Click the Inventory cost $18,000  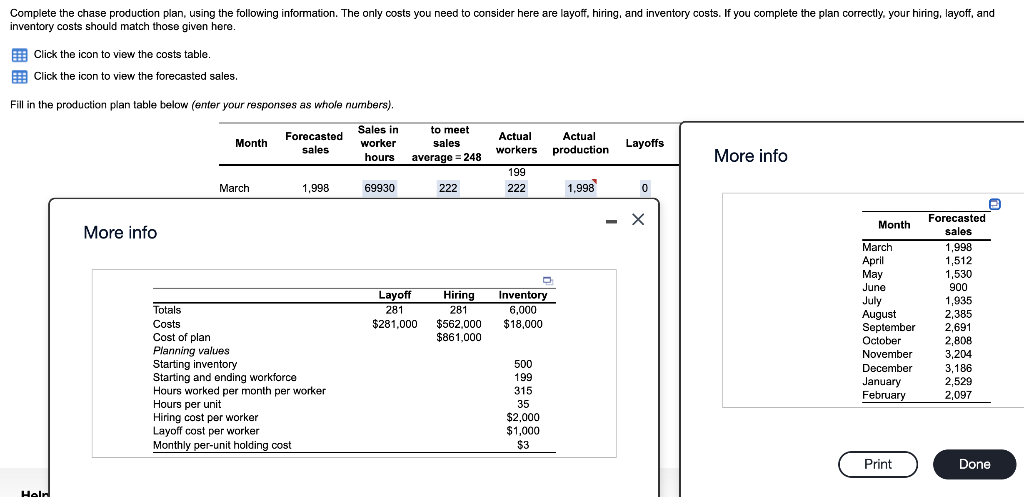pyautogui.click(x=523, y=324)
